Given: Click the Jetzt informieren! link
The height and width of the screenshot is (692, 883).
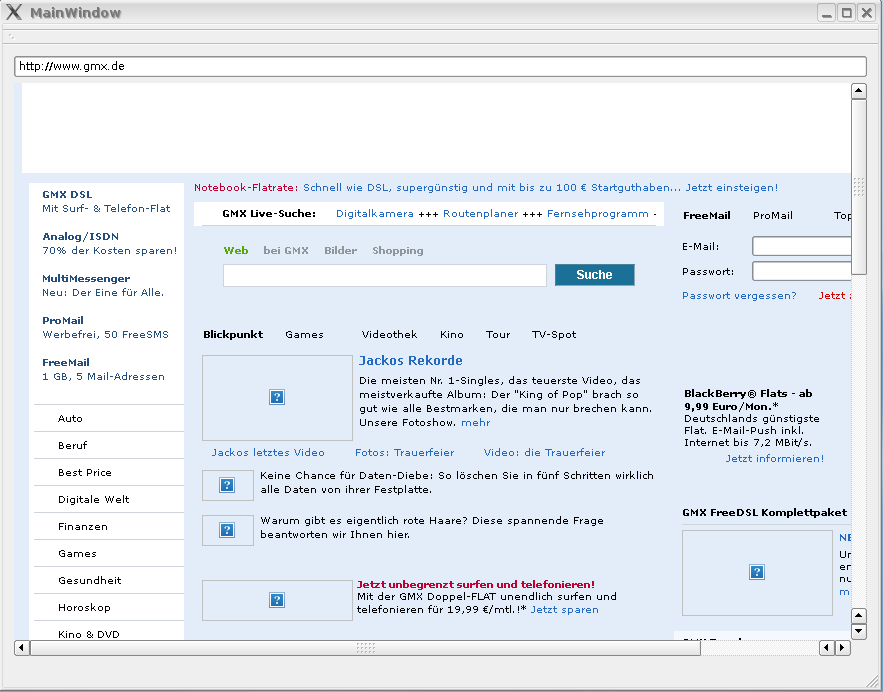Looking at the screenshot, I should tap(774, 459).
